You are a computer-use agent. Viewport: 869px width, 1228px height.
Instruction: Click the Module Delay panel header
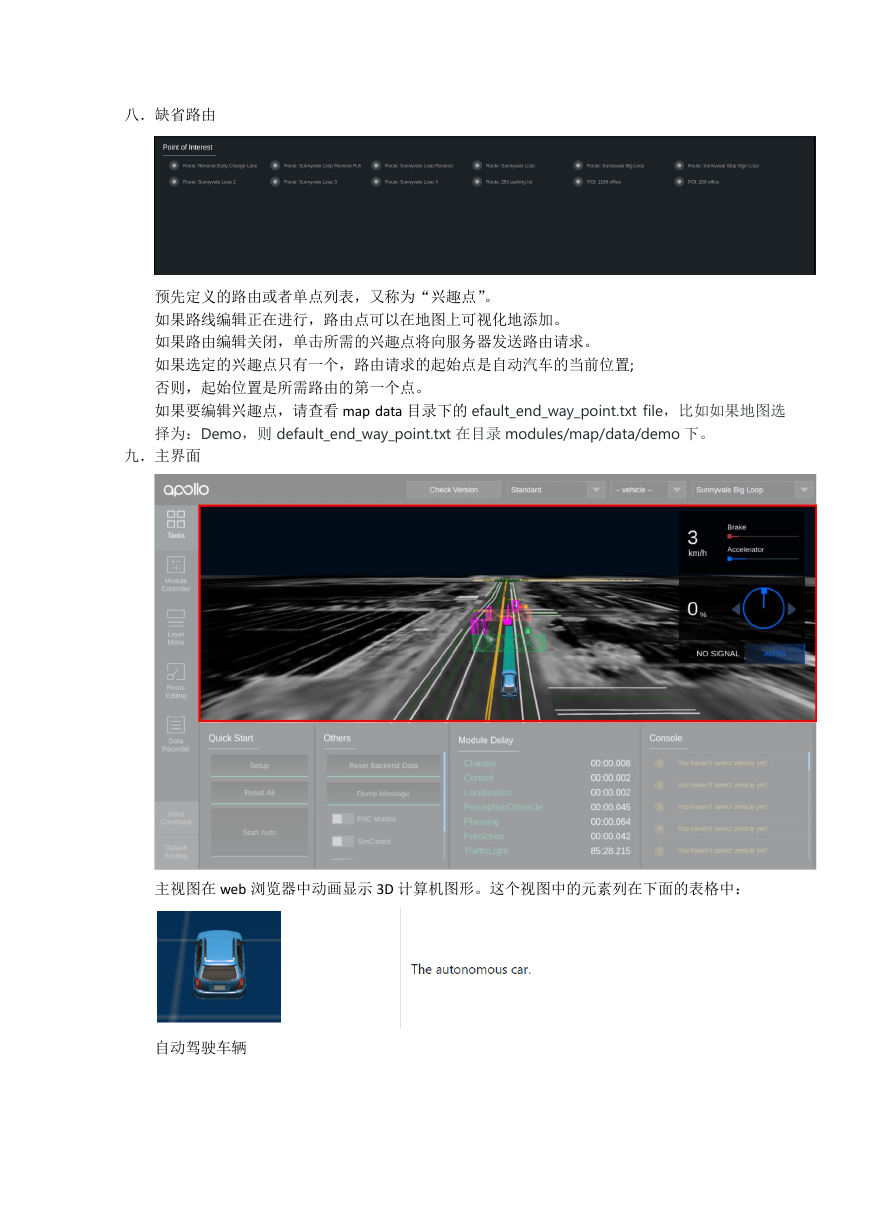coord(486,741)
